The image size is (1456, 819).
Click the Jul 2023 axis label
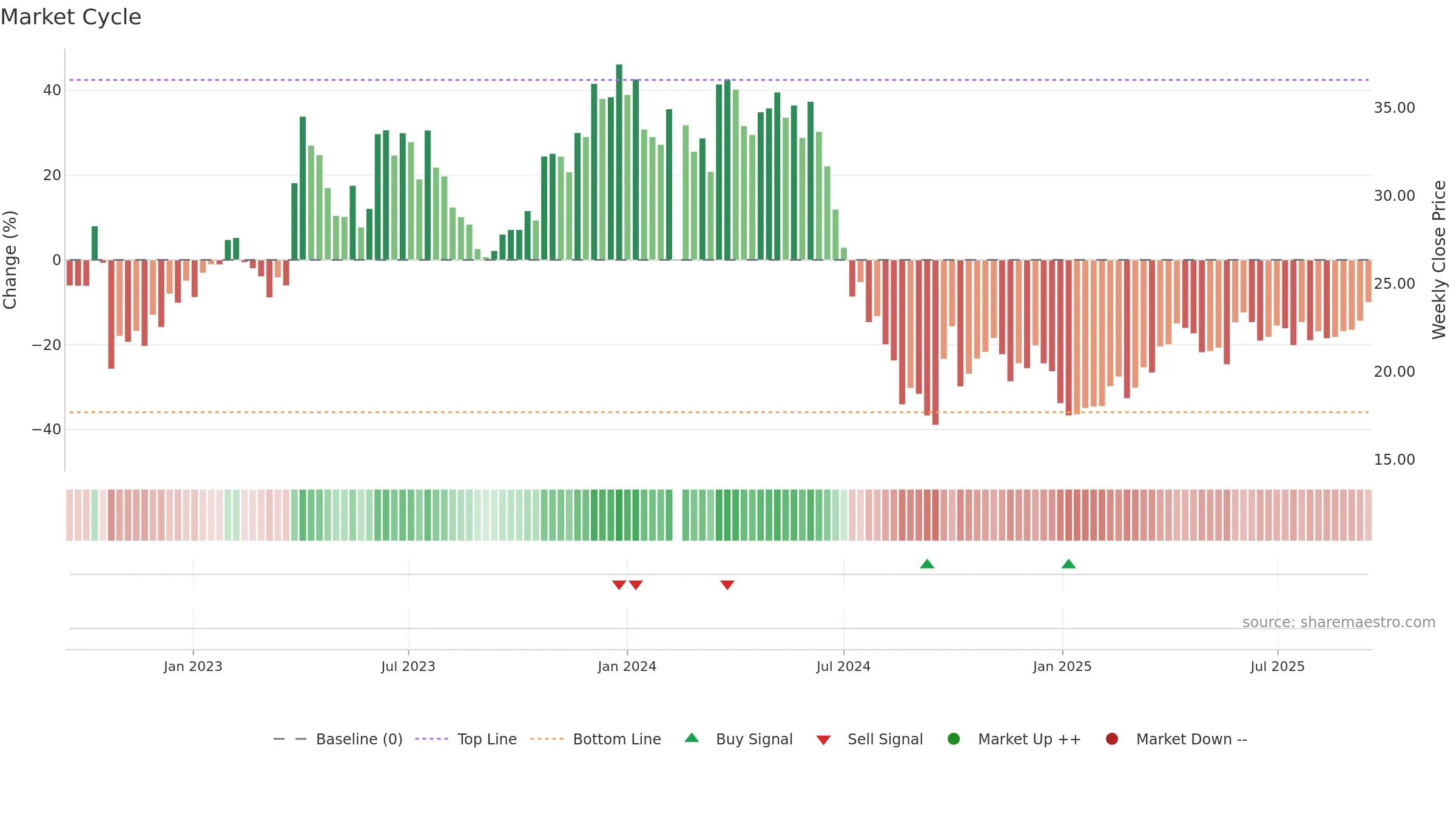pos(408,667)
